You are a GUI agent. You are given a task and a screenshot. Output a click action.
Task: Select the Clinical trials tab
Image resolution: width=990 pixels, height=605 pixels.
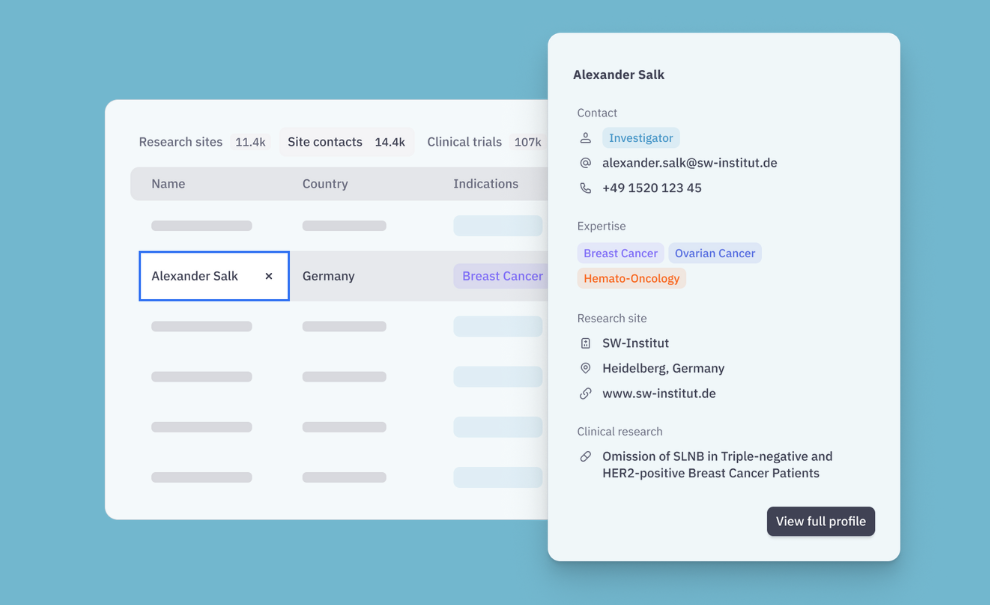[x=464, y=142]
